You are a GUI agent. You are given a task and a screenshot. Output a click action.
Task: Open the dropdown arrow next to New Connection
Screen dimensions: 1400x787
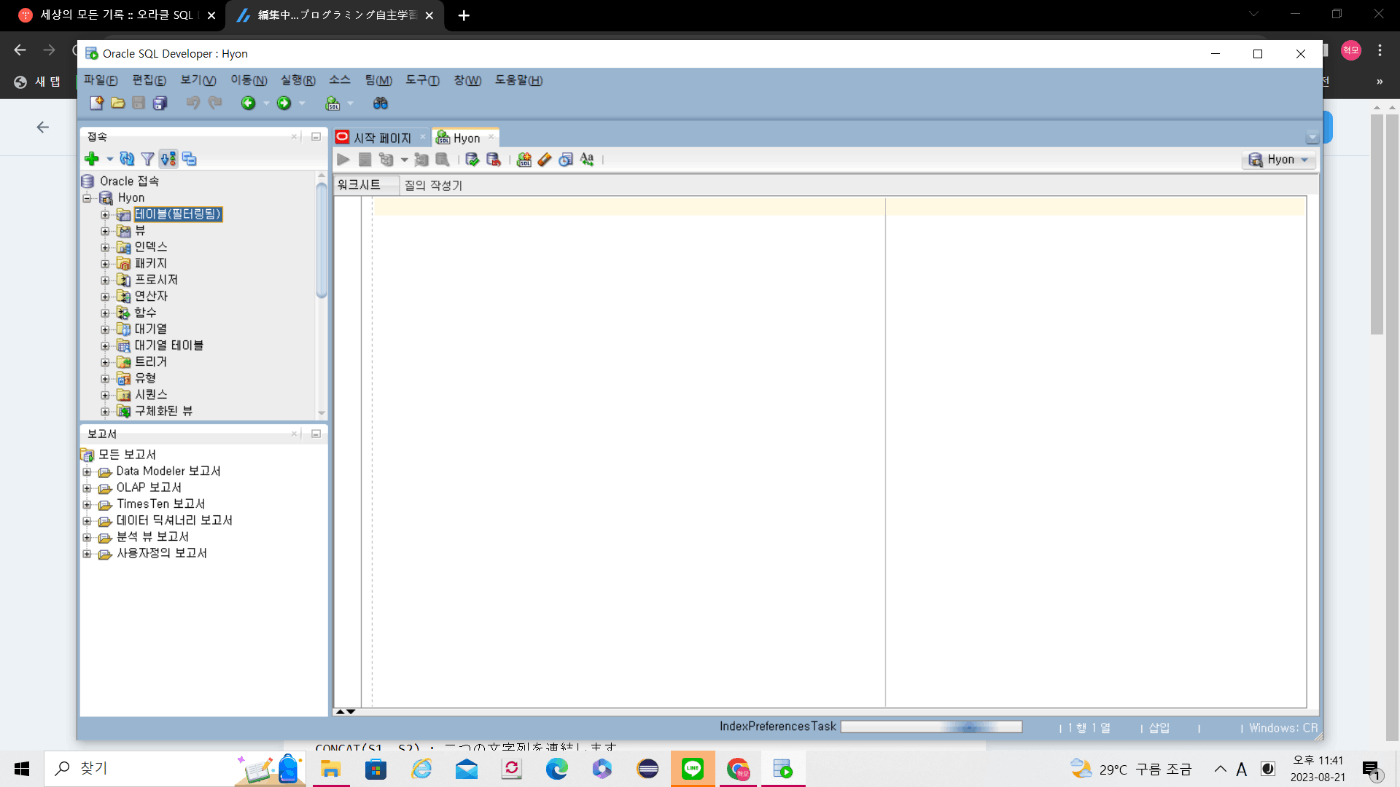coord(110,159)
